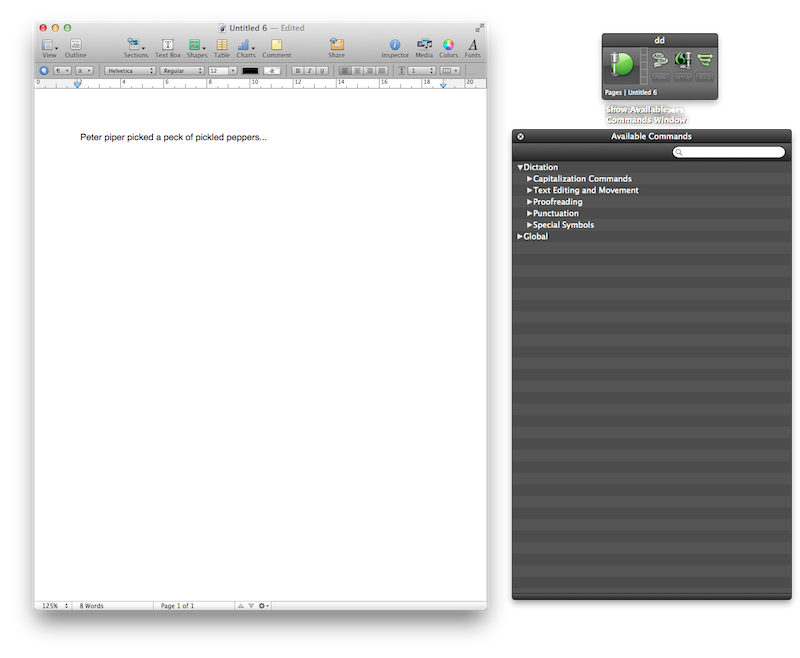Open the columns dropdown

450,70
